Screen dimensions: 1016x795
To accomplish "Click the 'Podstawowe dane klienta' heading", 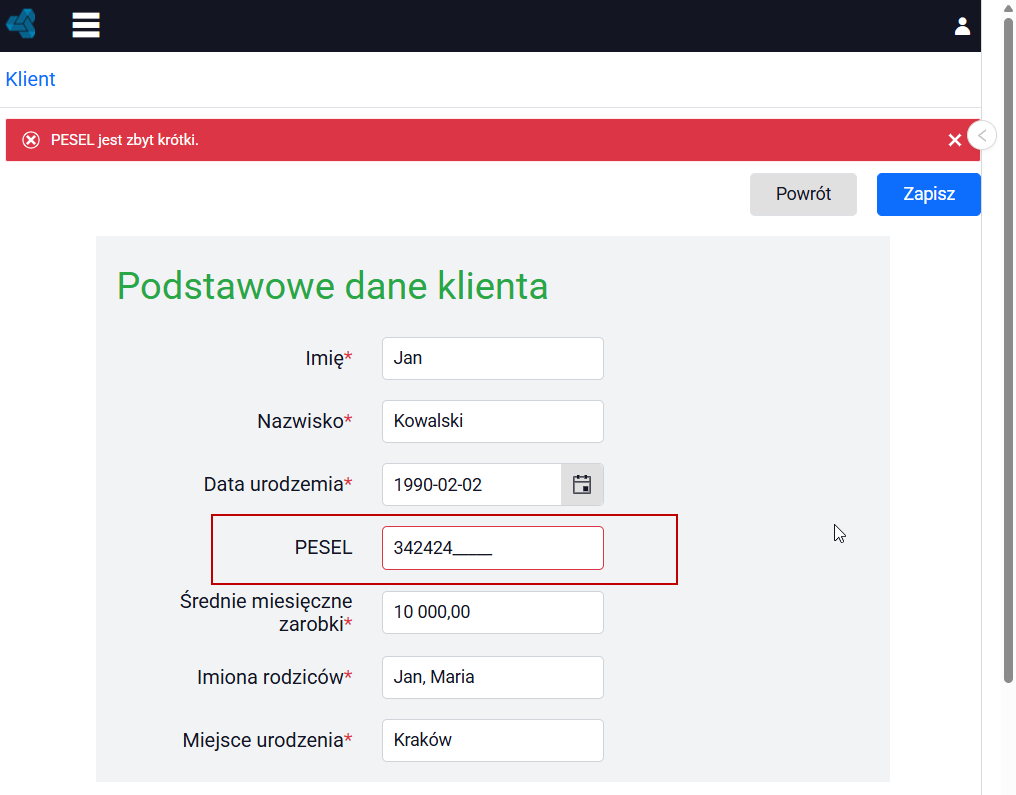I will point(332,286).
